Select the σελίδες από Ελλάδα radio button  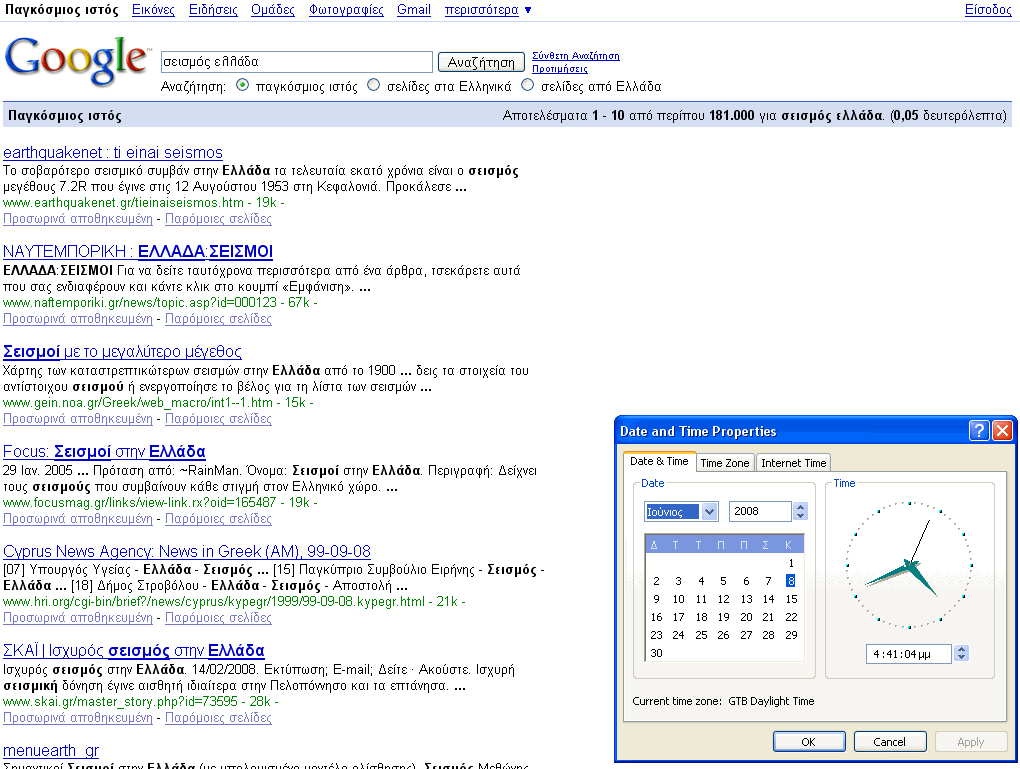528,85
